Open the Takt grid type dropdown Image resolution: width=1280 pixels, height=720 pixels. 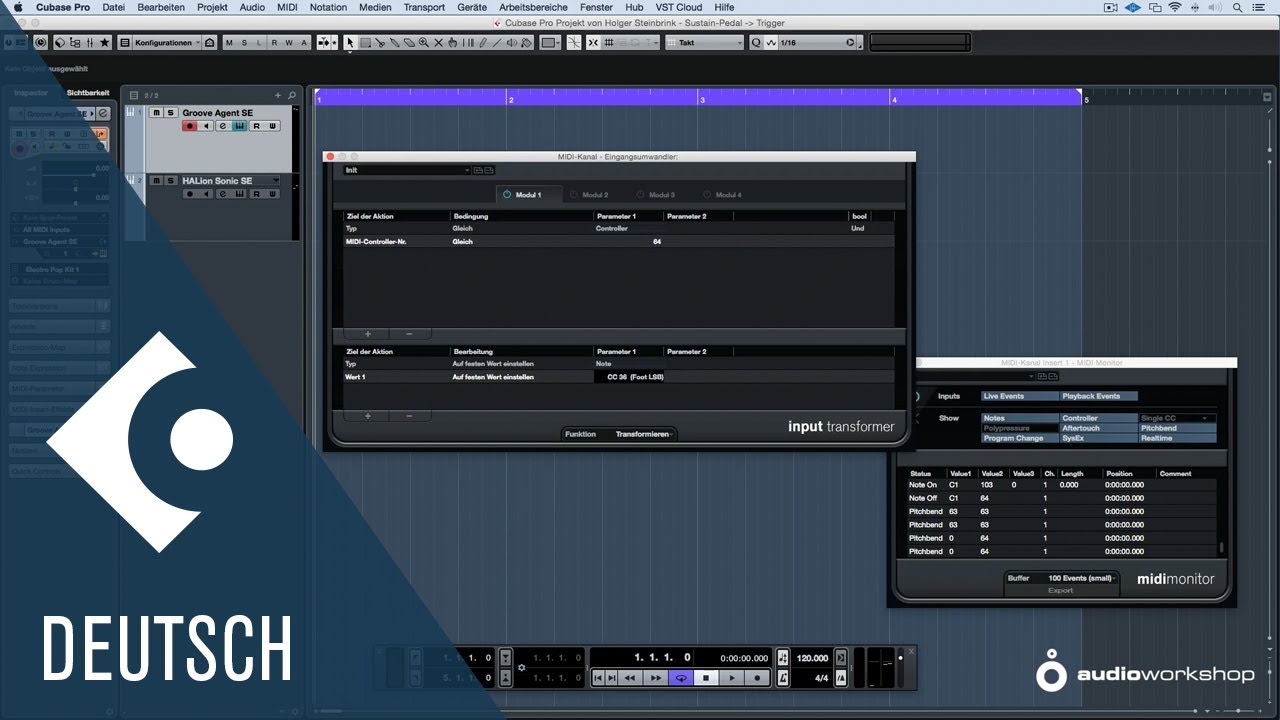[704, 43]
